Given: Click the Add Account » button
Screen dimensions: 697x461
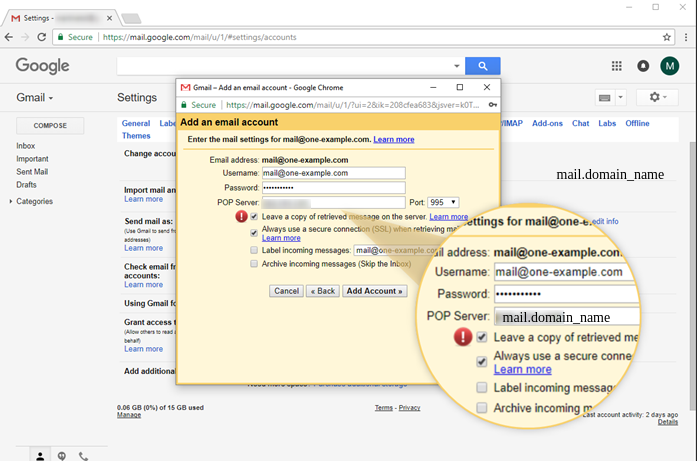Looking at the screenshot, I should 374,291.
